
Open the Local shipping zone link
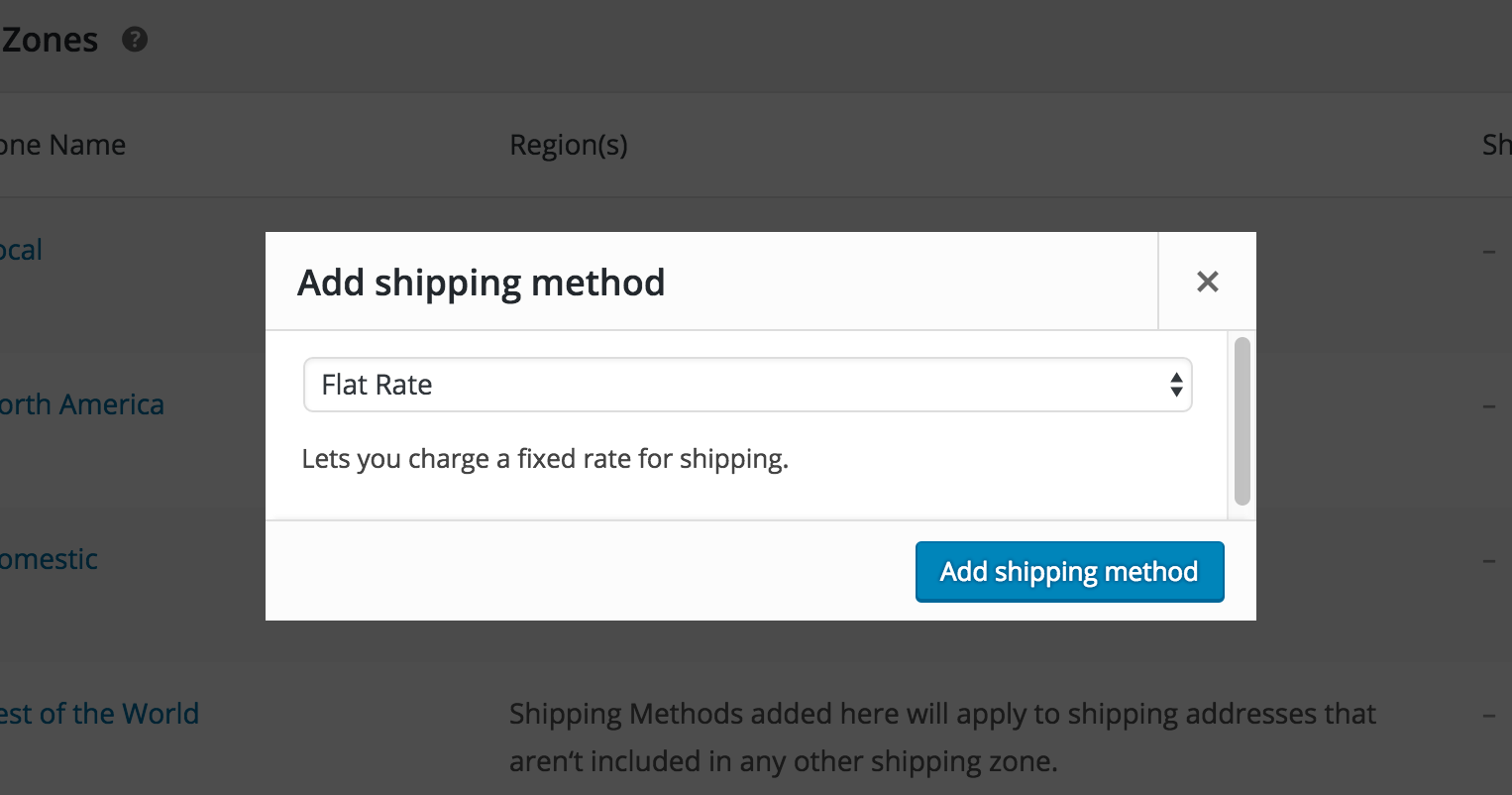(21, 250)
